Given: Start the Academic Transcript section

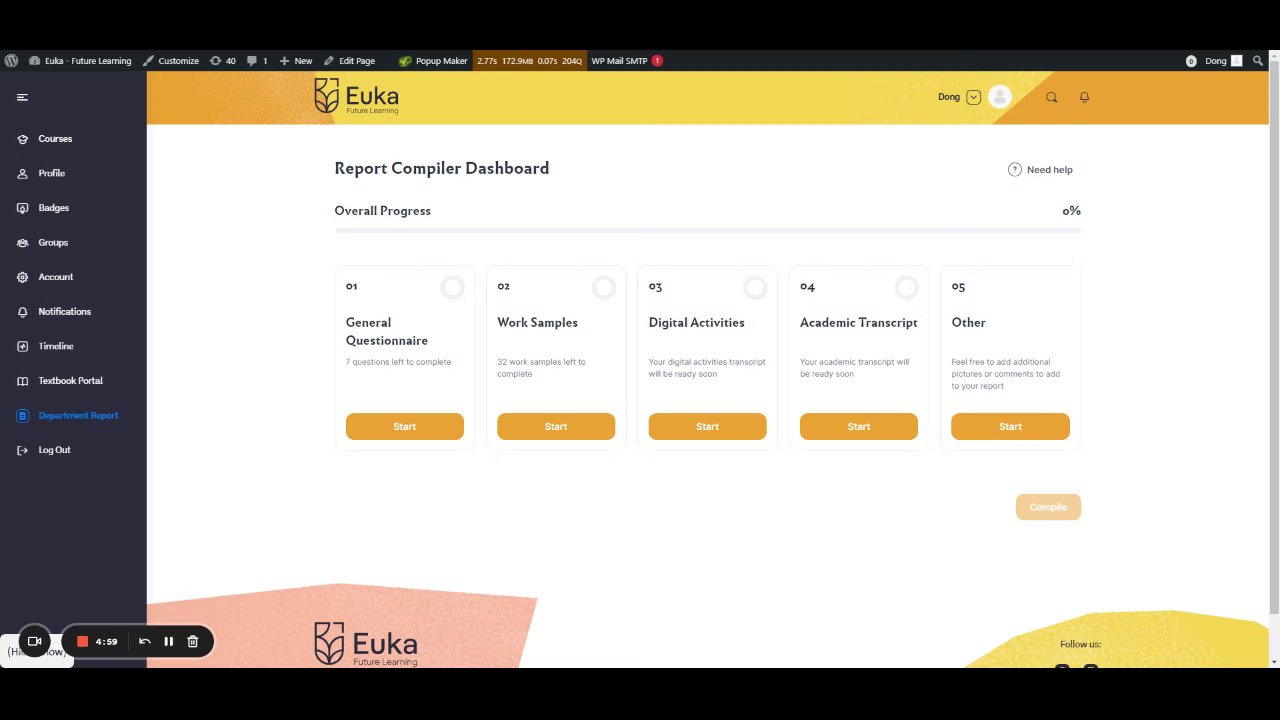Looking at the screenshot, I should [x=859, y=426].
